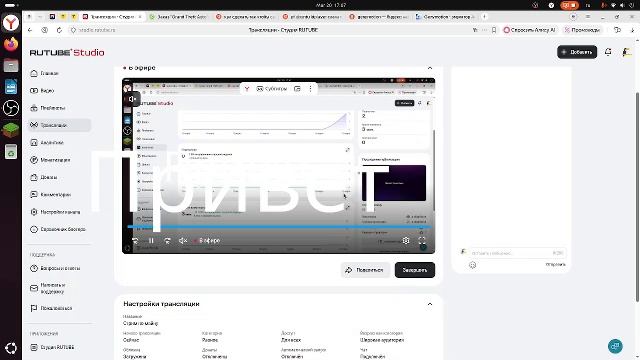Switch to the sixth browser tab
640x360 pixels.
pos(446,17)
